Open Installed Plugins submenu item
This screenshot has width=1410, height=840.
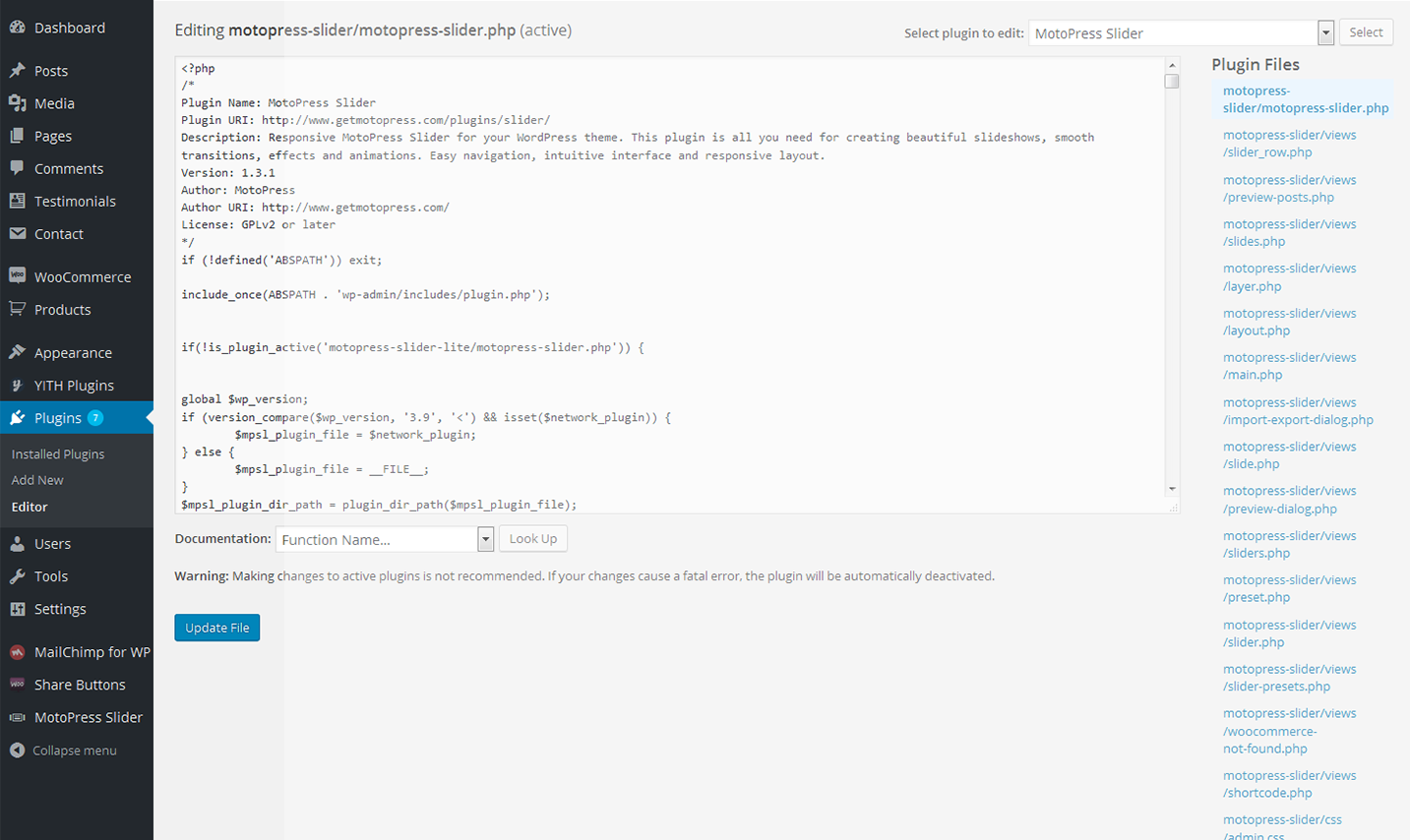[58, 454]
